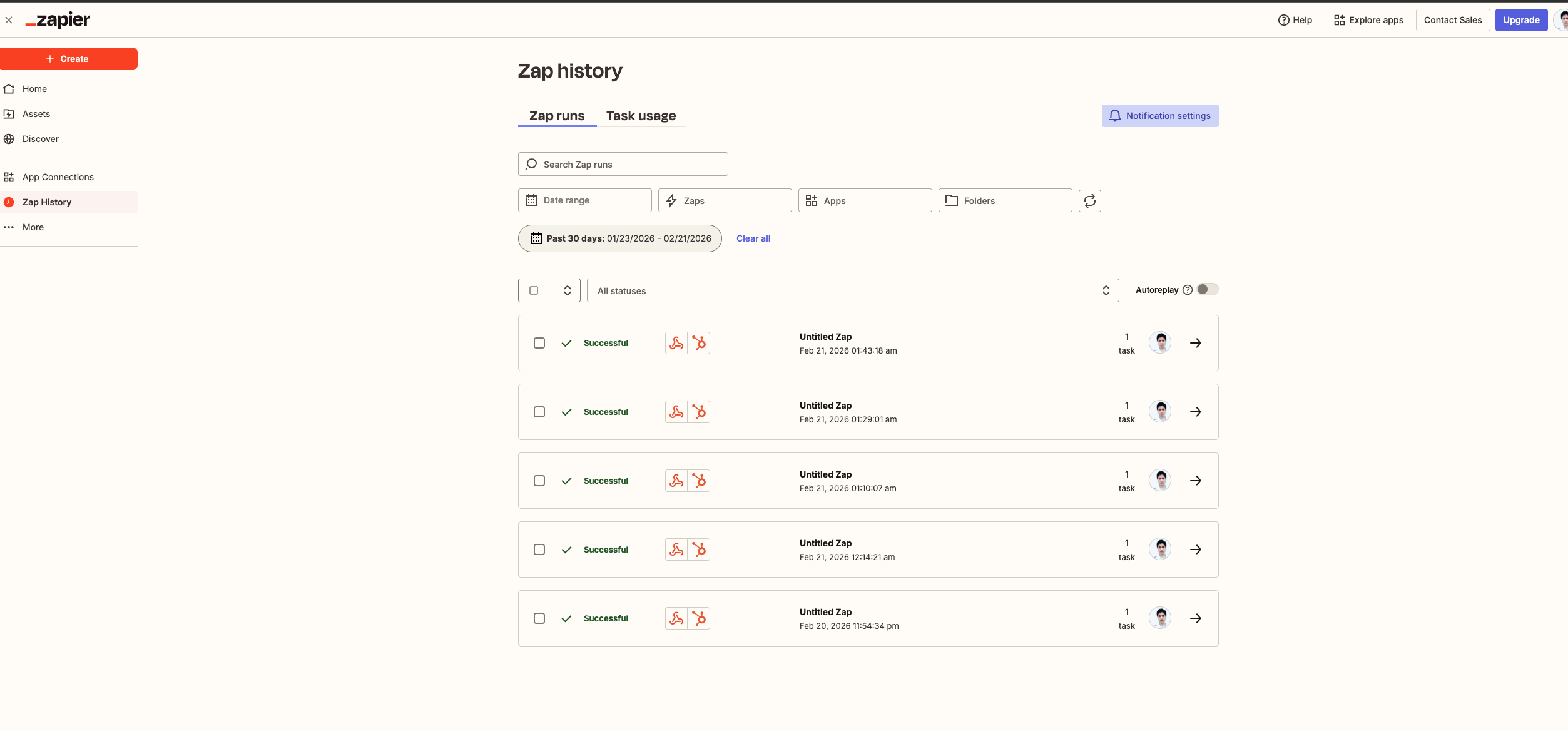Screen dimensions: 1568x731
Task: Click the Help icon in the top bar
Action: [x=1283, y=20]
